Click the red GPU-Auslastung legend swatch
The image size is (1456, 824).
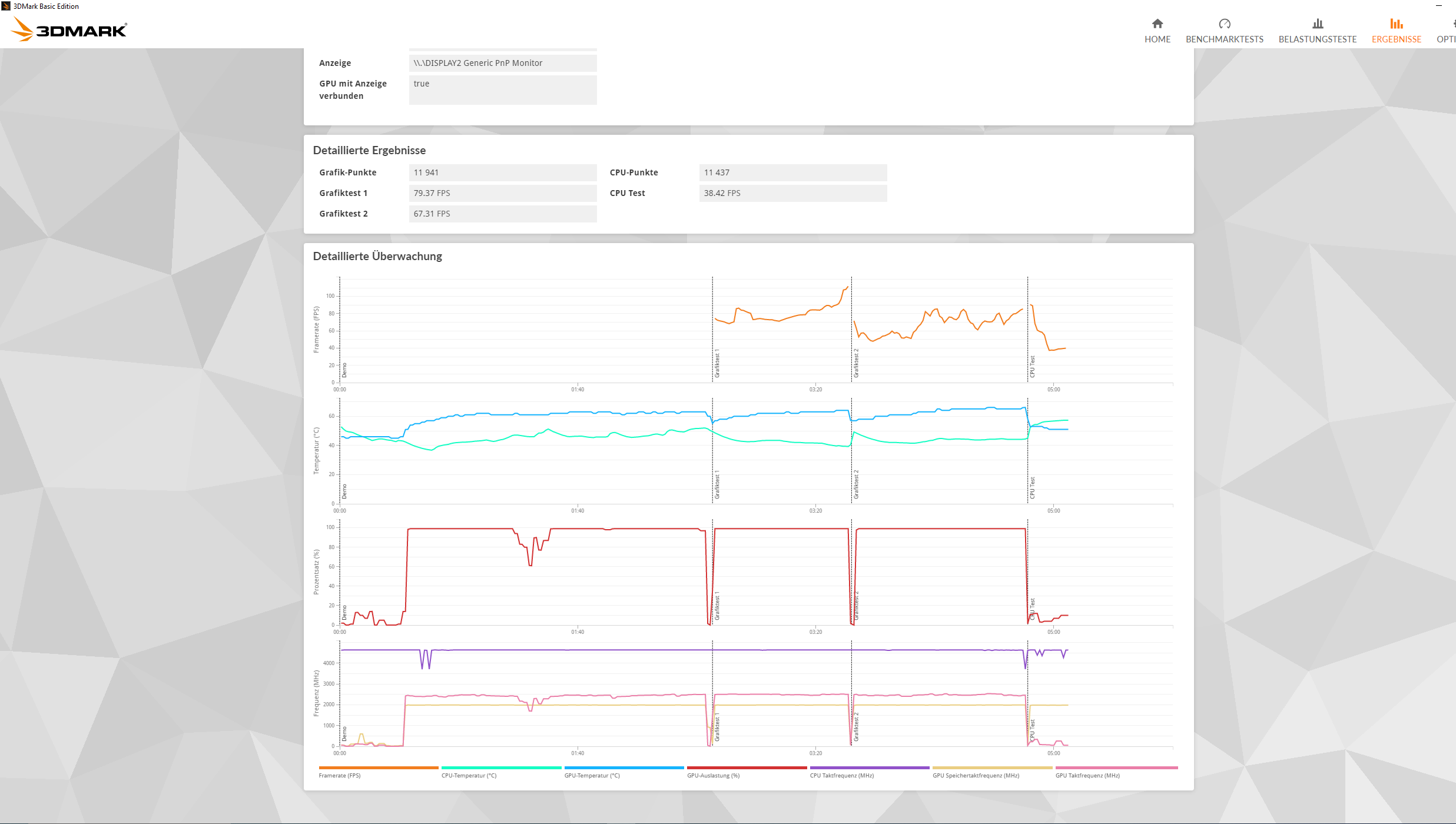[x=746, y=767]
